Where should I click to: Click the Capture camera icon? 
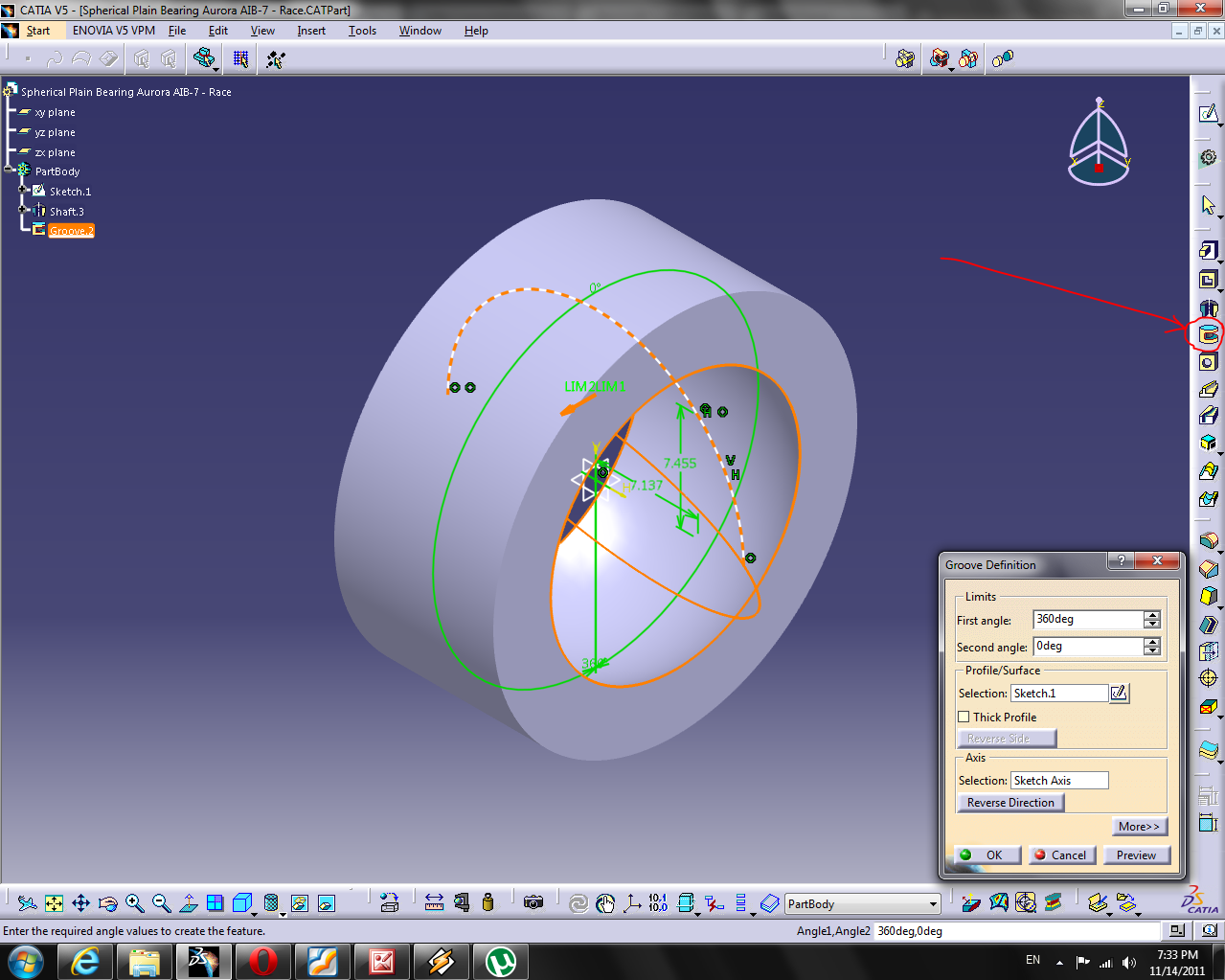533,902
